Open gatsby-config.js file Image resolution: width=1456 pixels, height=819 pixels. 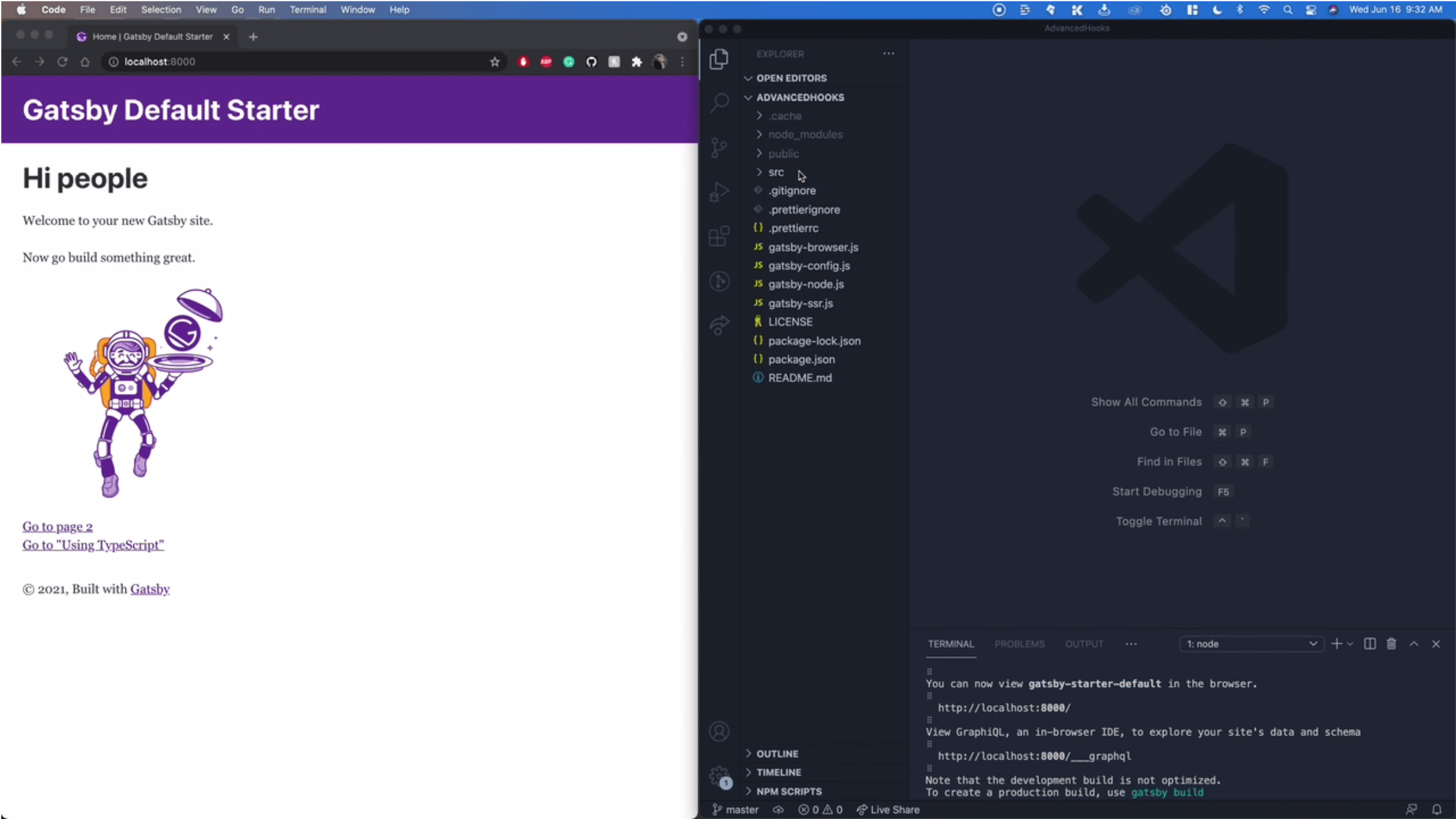pos(809,265)
